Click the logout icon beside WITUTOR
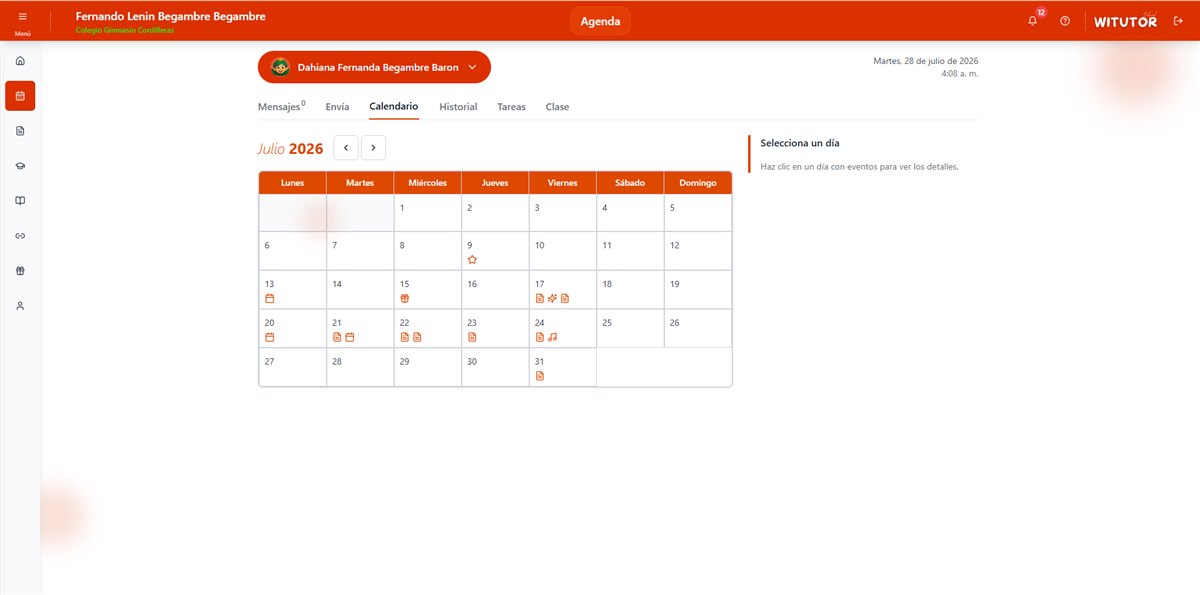 [1178, 21]
